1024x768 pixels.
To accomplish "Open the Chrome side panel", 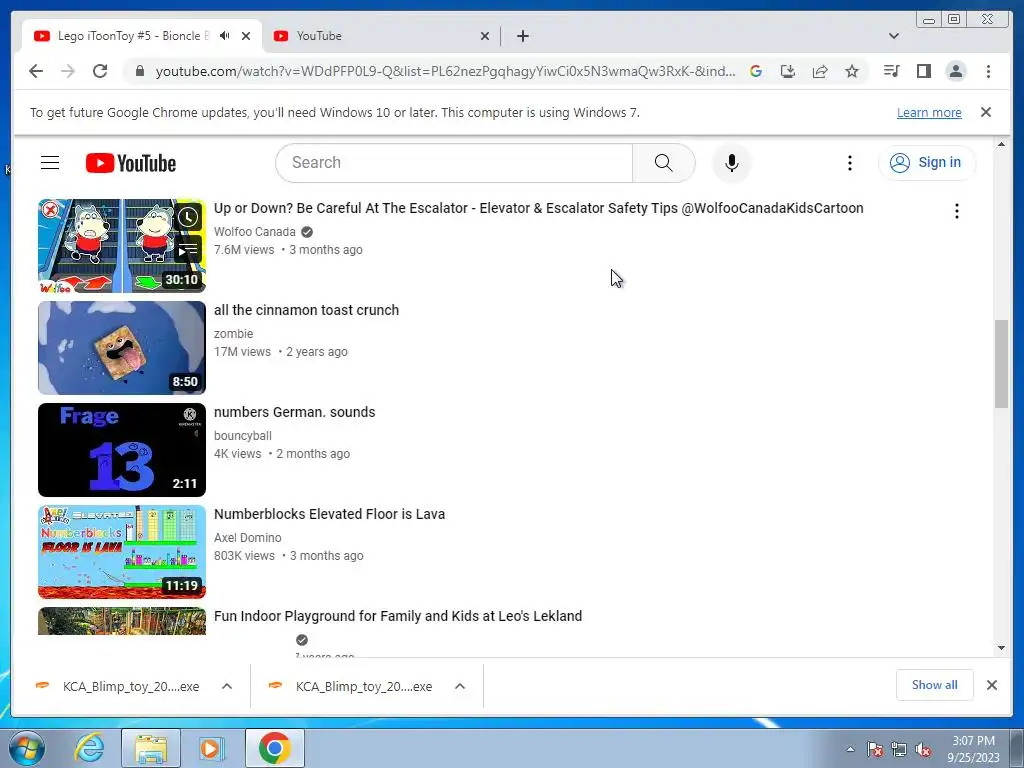I will 923,71.
